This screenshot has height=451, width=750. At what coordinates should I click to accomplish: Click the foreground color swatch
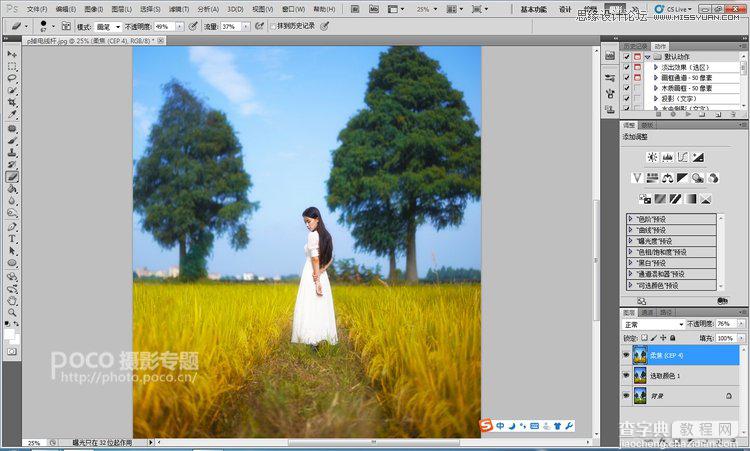[9, 333]
